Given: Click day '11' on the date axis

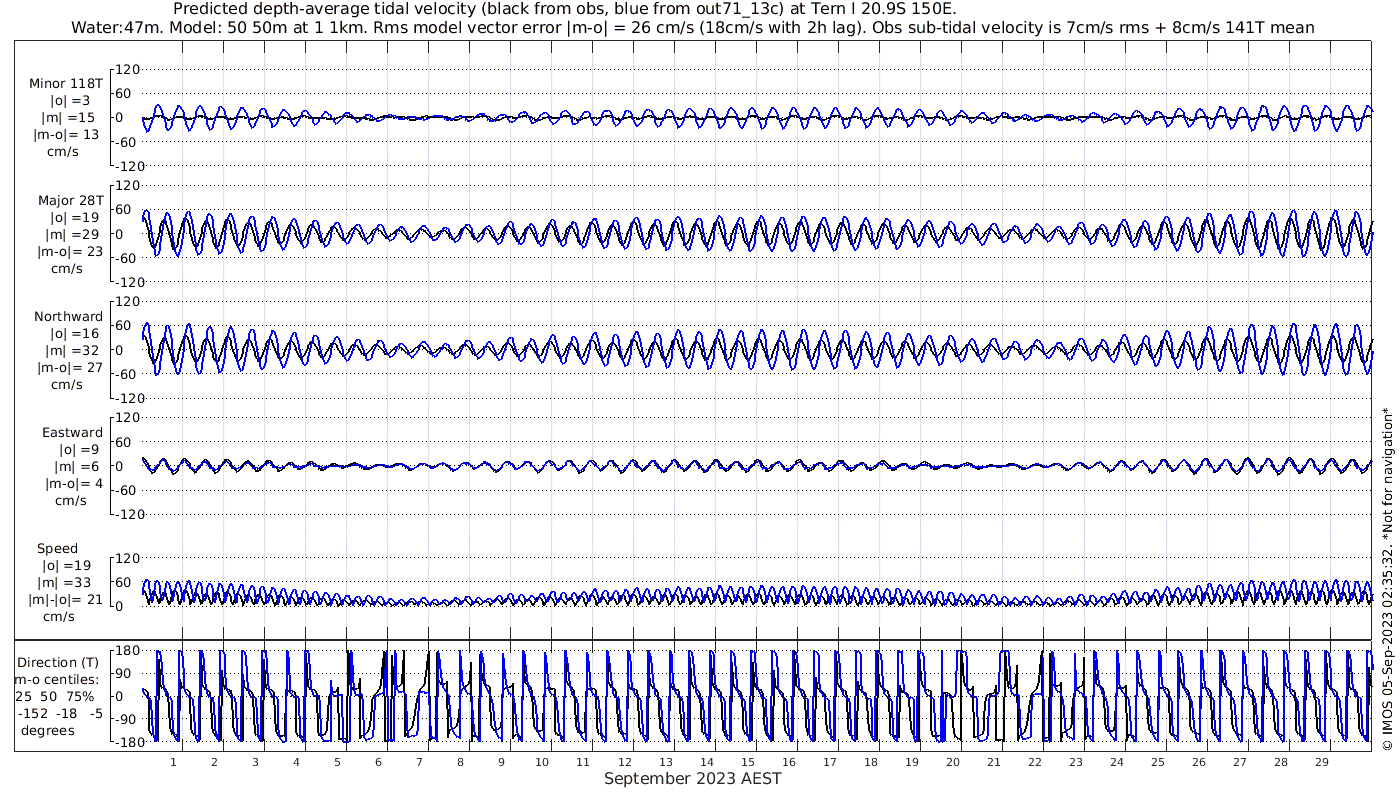Looking at the screenshot, I should [583, 762].
